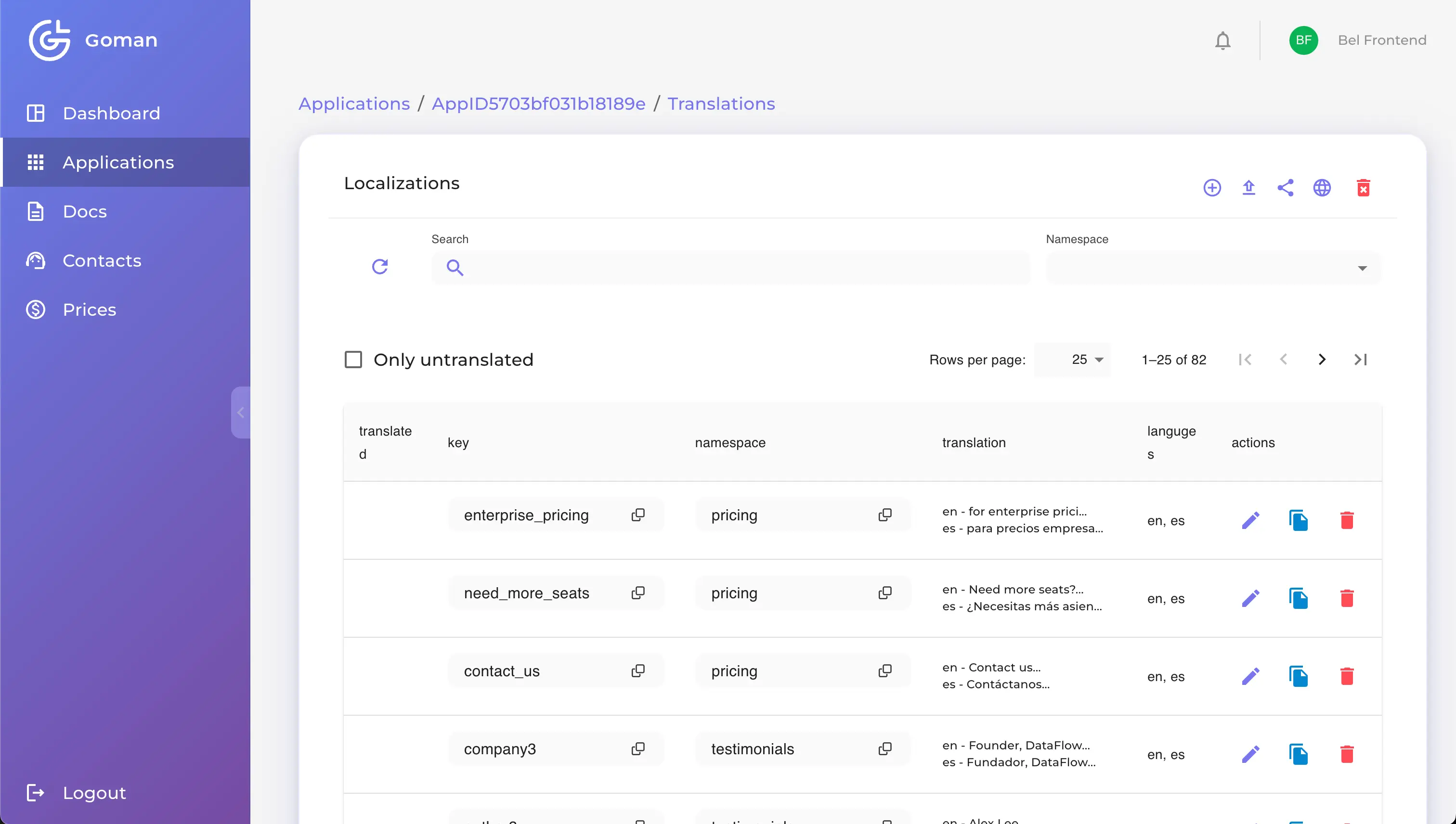1456x824 pixels.
Task: Enable the Only untranslated checkbox
Action: (353, 360)
